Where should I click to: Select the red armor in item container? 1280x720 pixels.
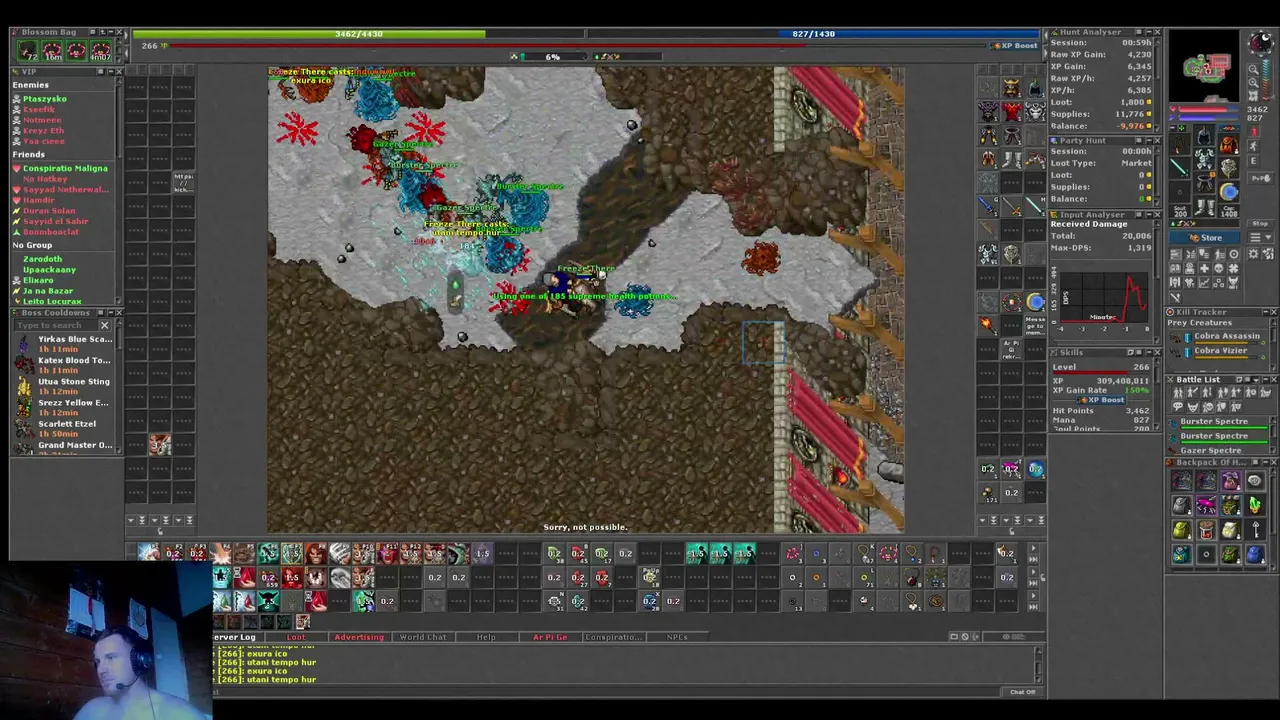(1012, 112)
